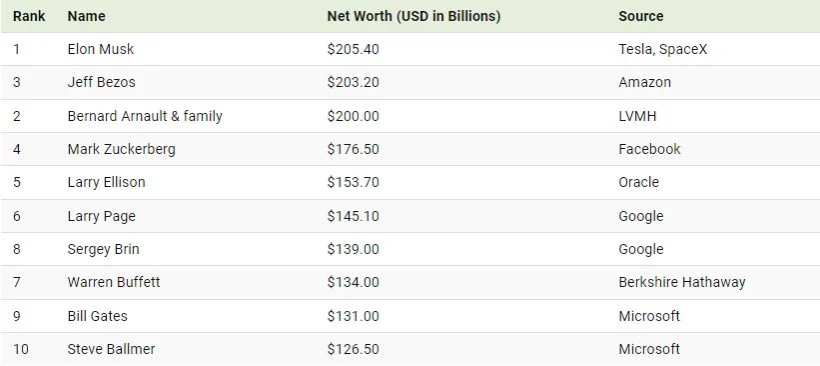
Task: Click the Oracle source cell
Action: 639,182
